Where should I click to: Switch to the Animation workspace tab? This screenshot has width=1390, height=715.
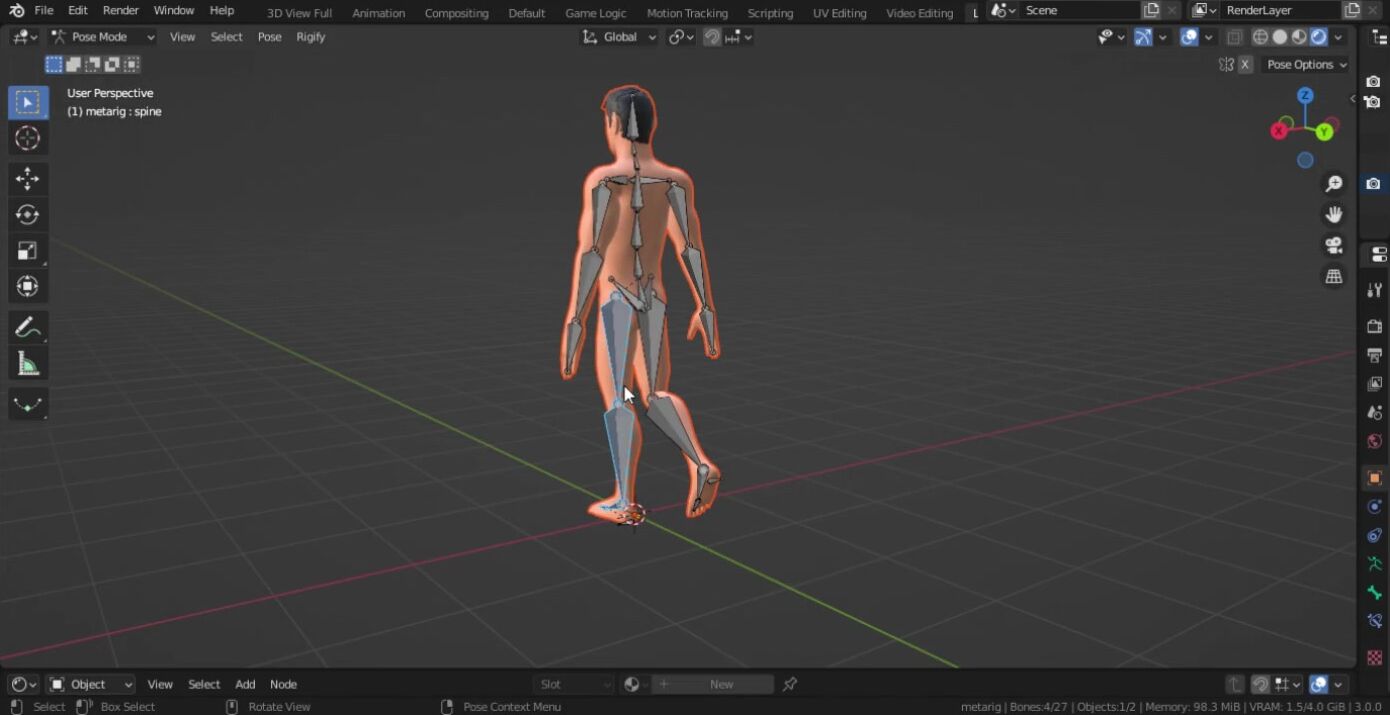pos(378,13)
